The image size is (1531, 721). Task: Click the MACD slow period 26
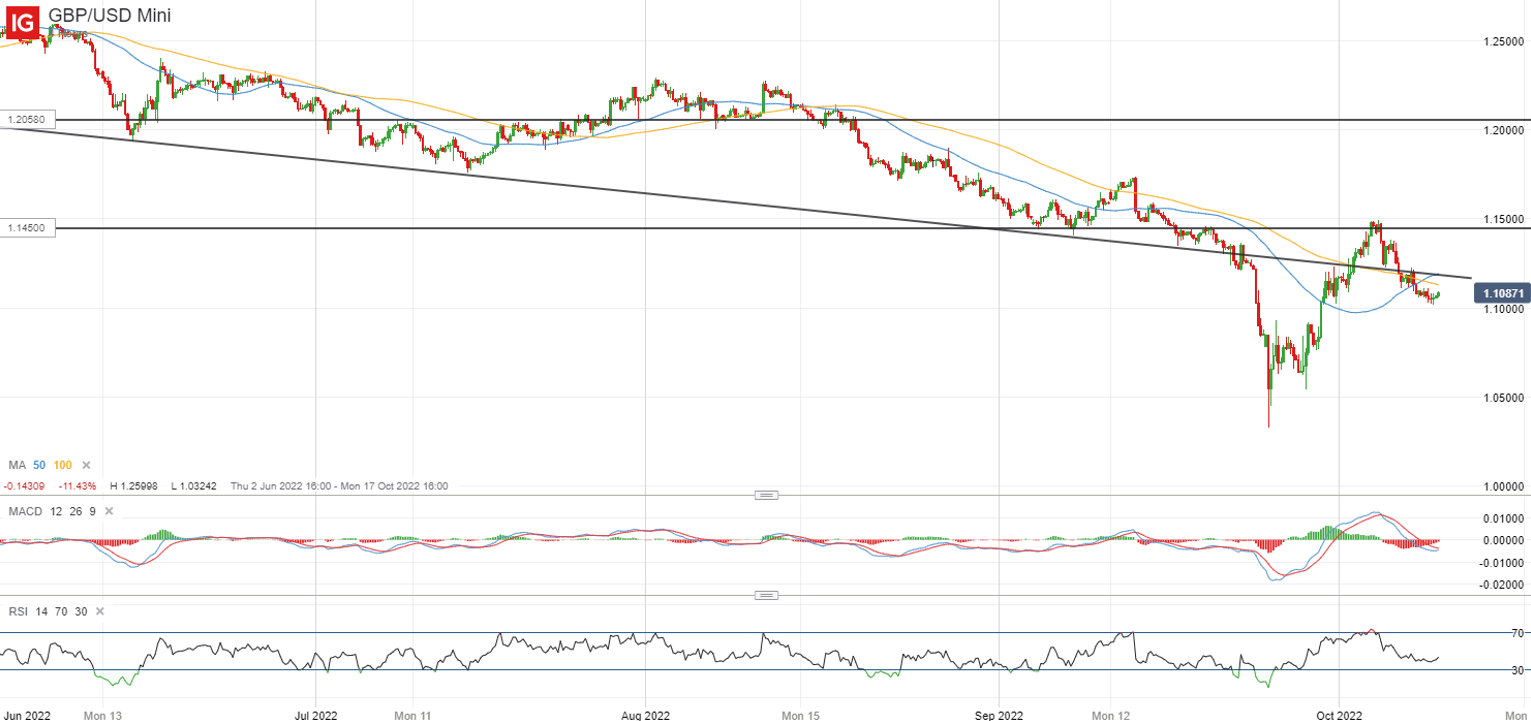[x=75, y=512]
